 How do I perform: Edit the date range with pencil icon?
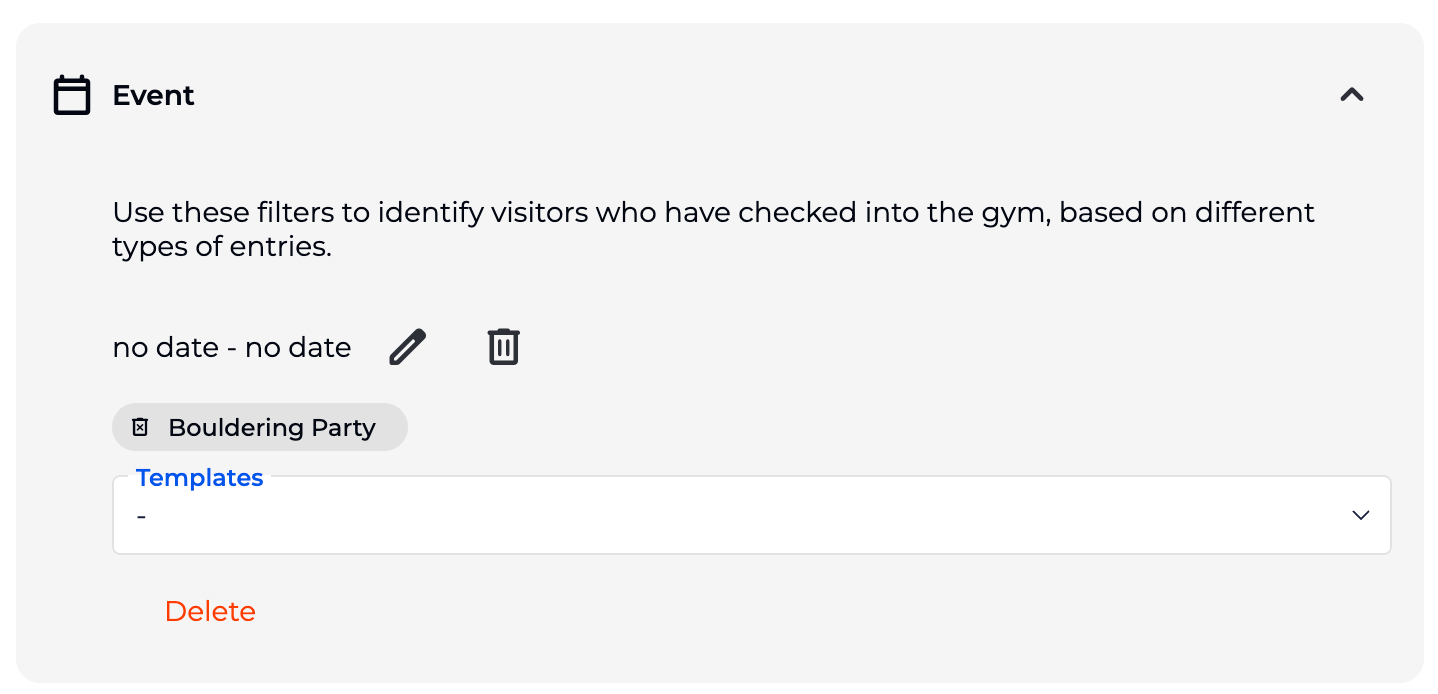tap(407, 347)
